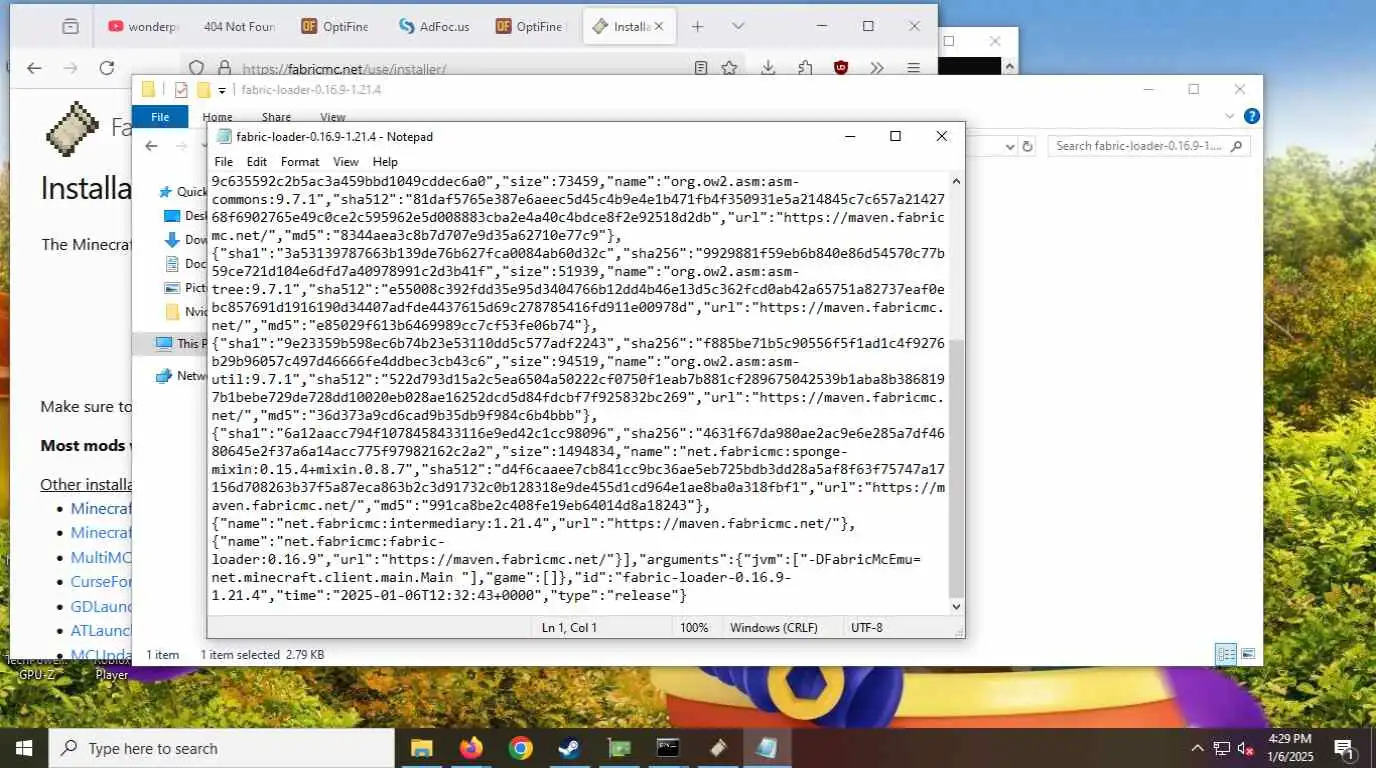Show hidden system tray icons
This screenshot has width=1376, height=768.
(1197, 748)
